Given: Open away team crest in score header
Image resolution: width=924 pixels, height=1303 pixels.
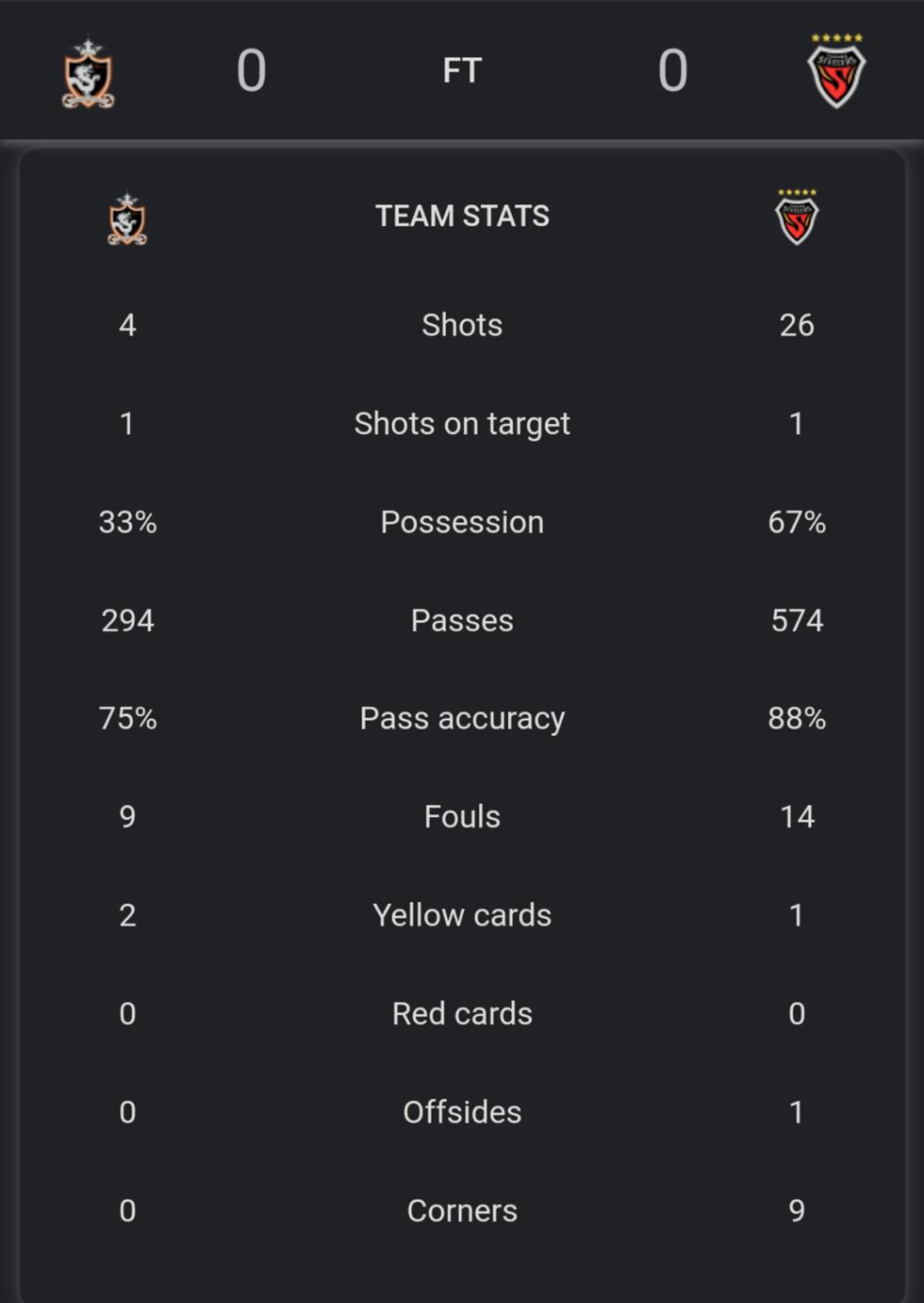Looking at the screenshot, I should click(x=836, y=71).
